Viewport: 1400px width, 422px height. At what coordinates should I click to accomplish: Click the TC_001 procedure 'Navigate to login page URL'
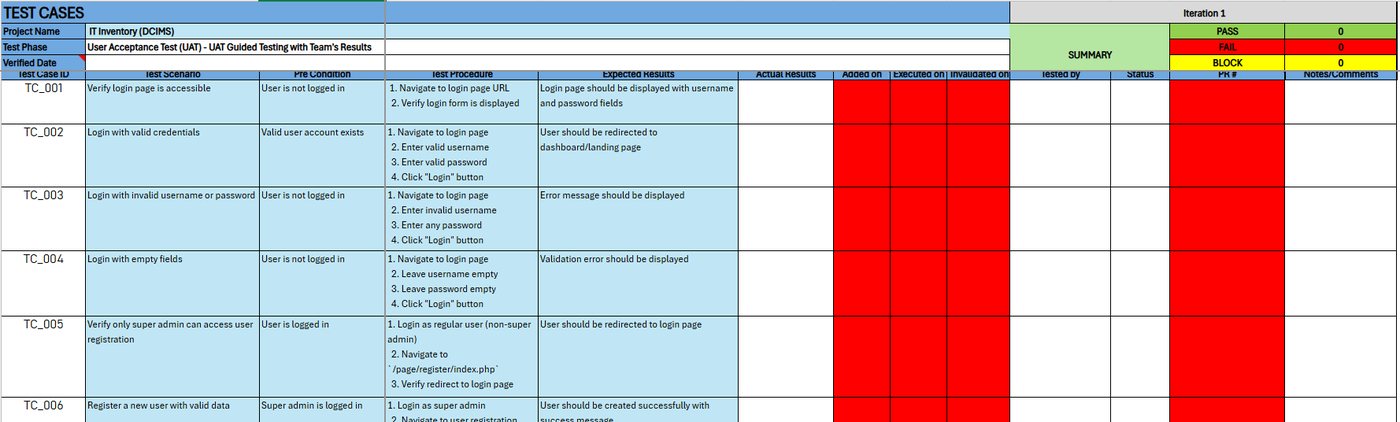(x=461, y=102)
